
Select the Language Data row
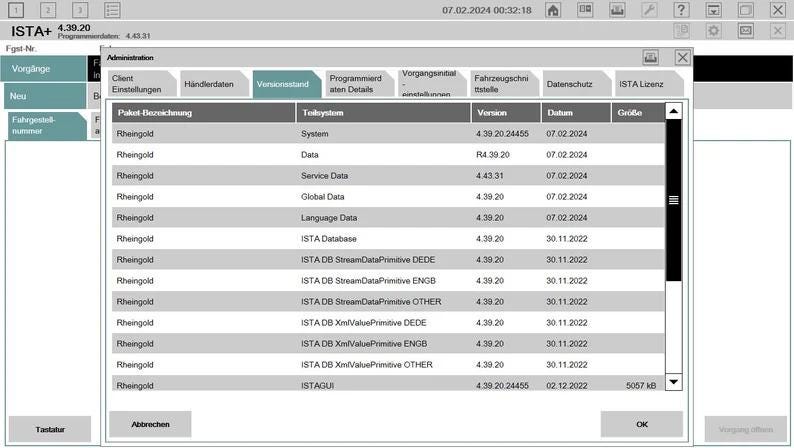[388, 218]
